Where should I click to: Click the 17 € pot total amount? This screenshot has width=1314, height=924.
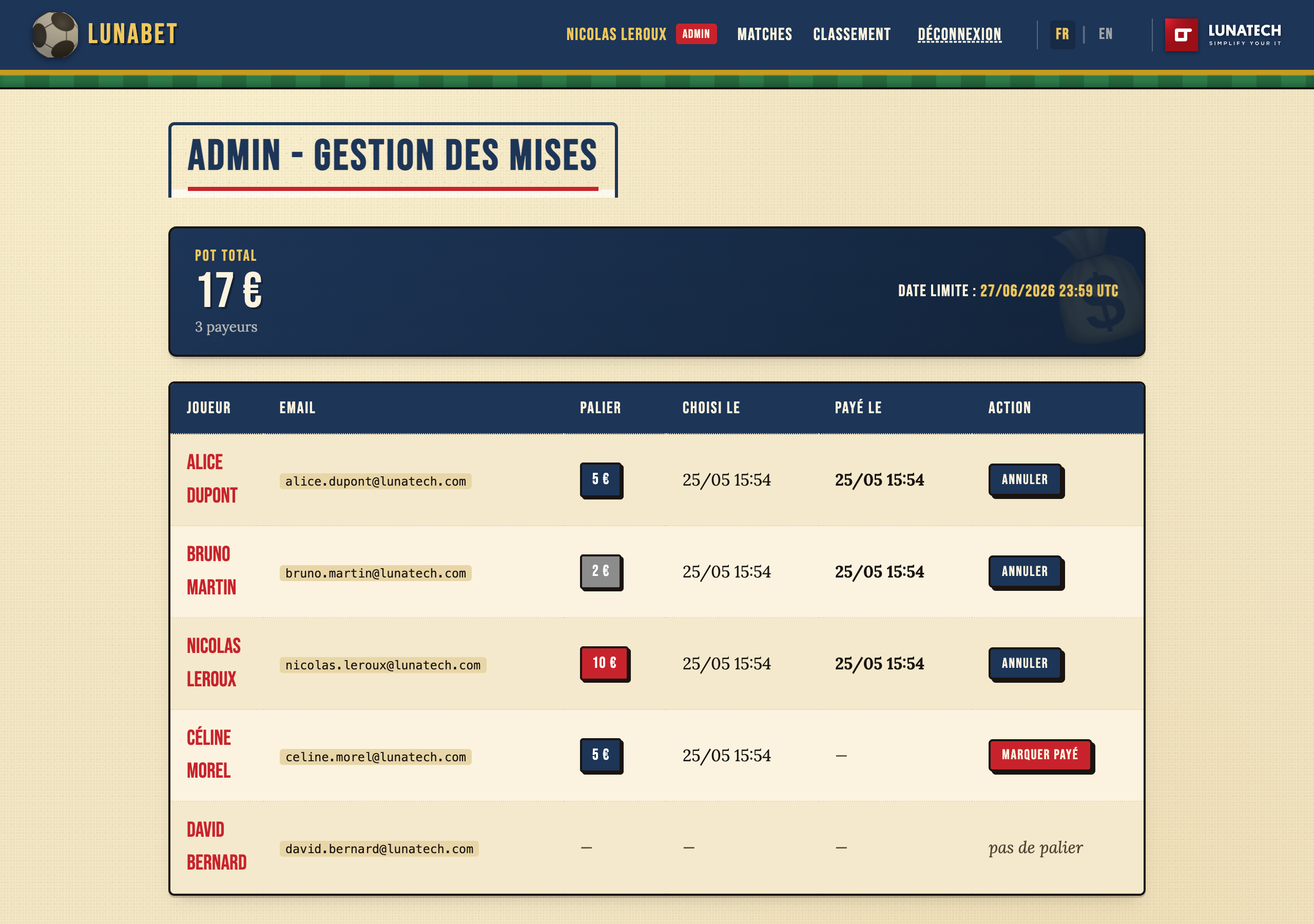click(229, 290)
